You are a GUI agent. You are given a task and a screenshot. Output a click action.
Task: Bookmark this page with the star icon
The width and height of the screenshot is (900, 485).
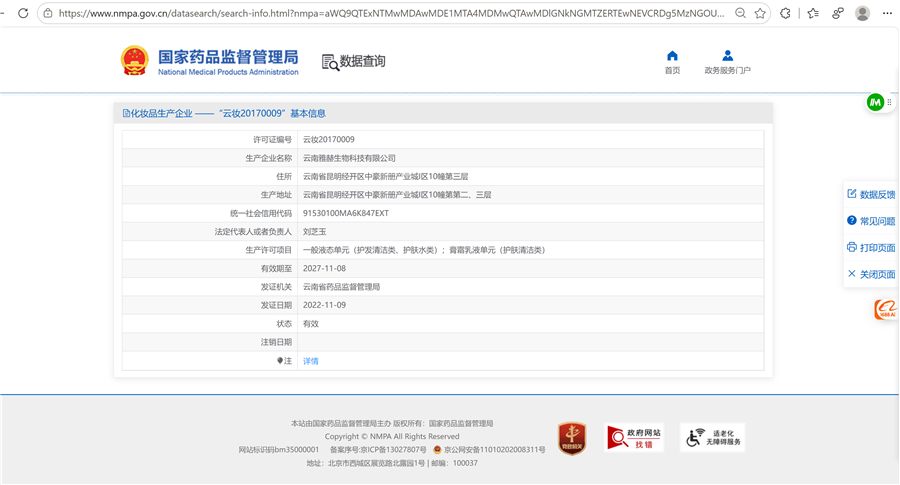pyautogui.click(x=761, y=13)
